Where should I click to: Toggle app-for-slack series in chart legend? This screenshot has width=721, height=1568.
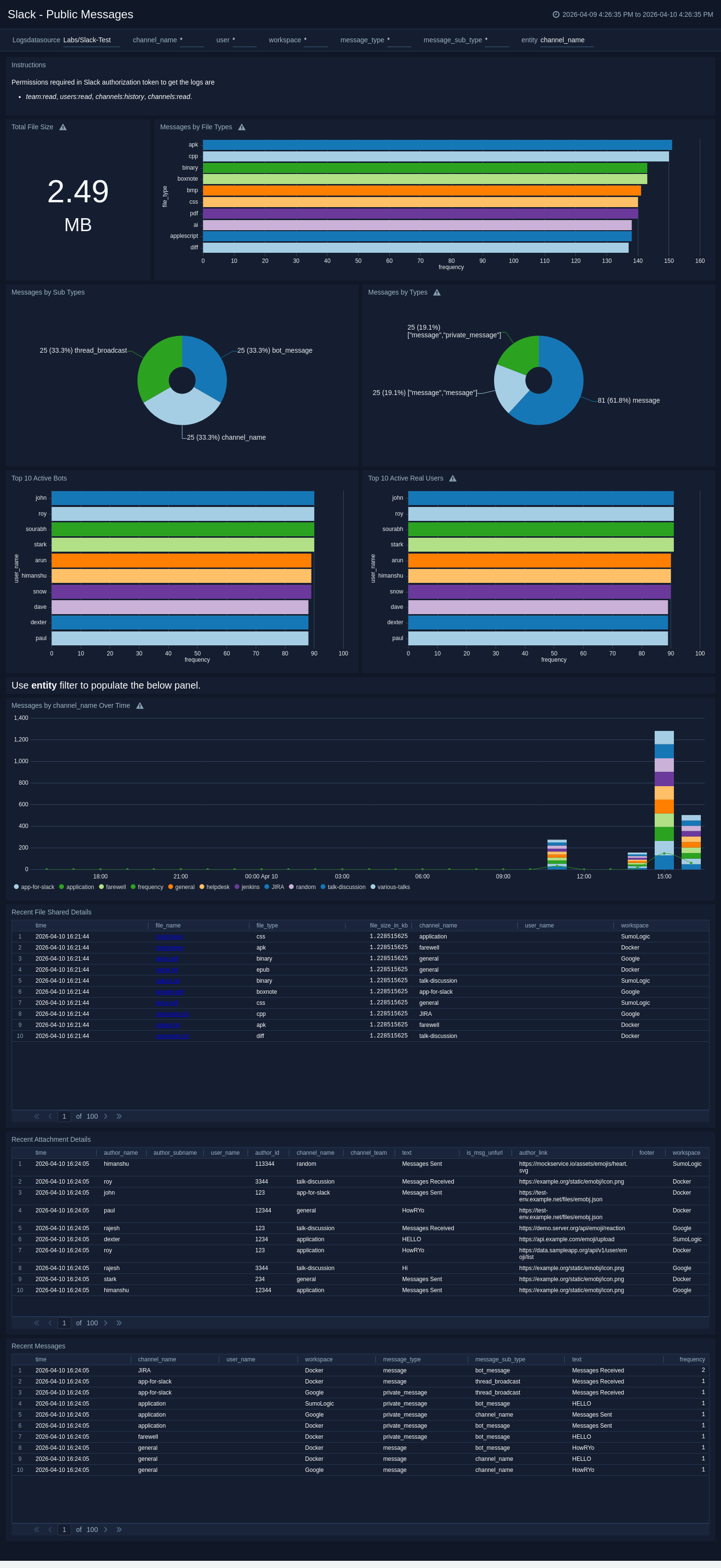(34, 887)
